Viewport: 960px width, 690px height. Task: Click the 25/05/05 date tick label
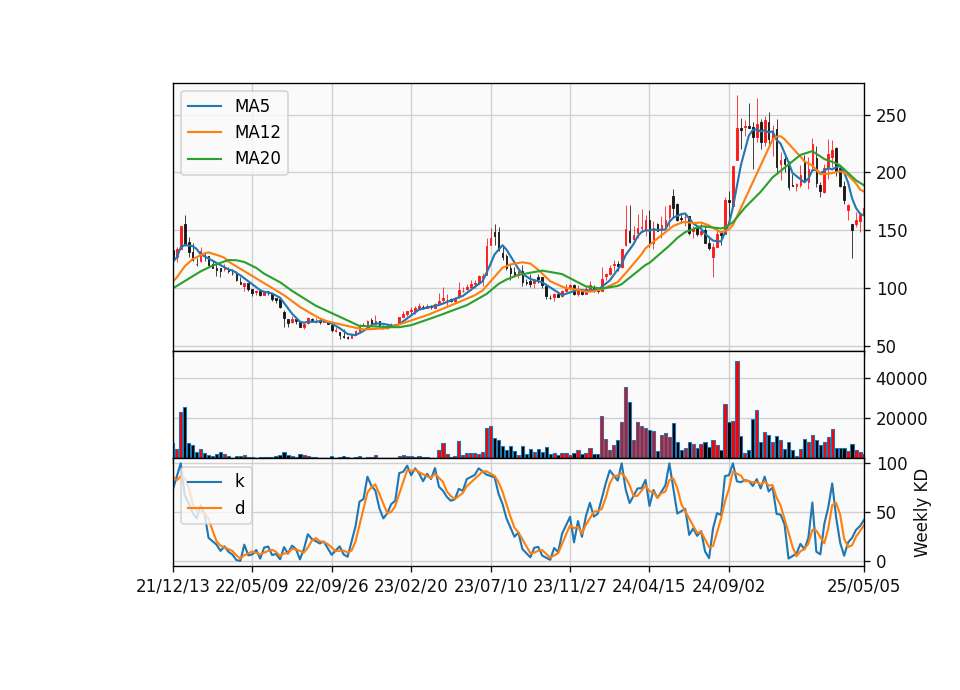pos(863,586)
